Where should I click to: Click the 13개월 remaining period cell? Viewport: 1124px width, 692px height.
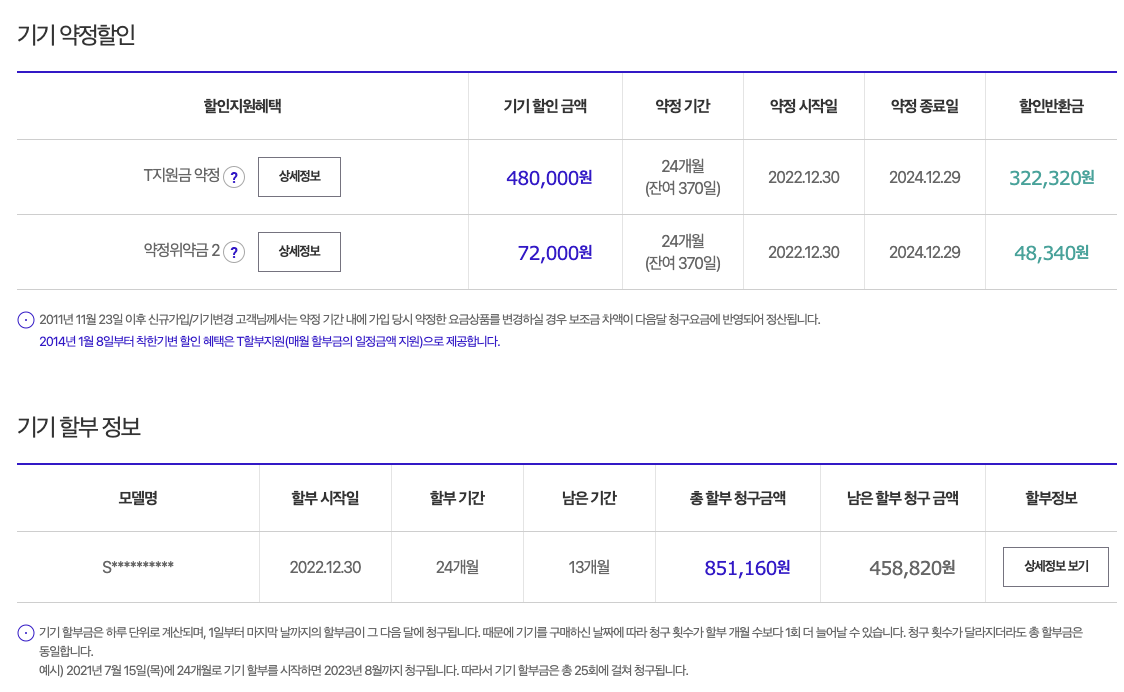pyautogui.click(x=589, y=567)
